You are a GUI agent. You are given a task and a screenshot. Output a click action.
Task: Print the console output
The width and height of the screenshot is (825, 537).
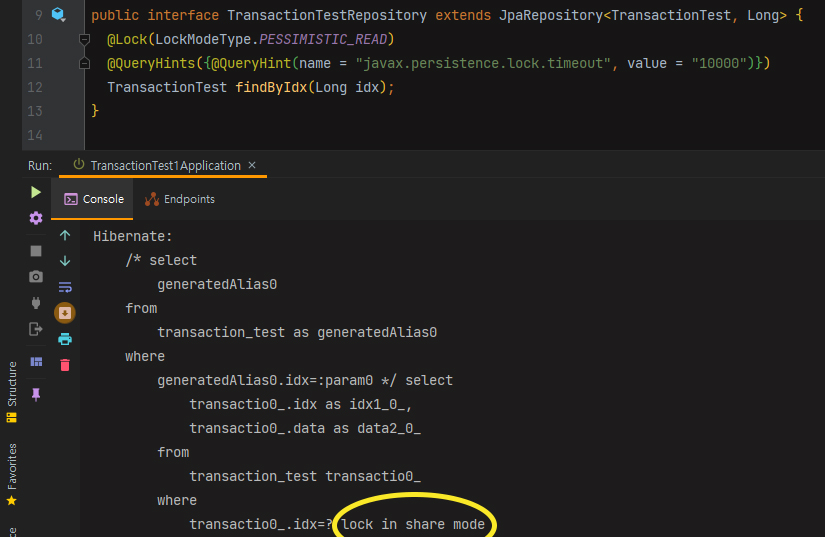[x=65, y=339]
